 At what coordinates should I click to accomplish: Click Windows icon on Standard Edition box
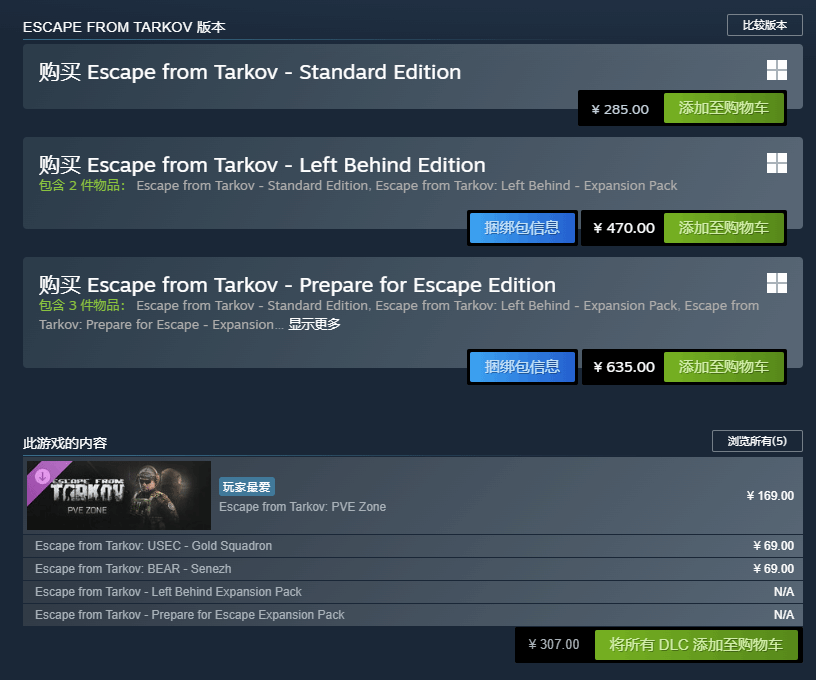pos(776,70)
